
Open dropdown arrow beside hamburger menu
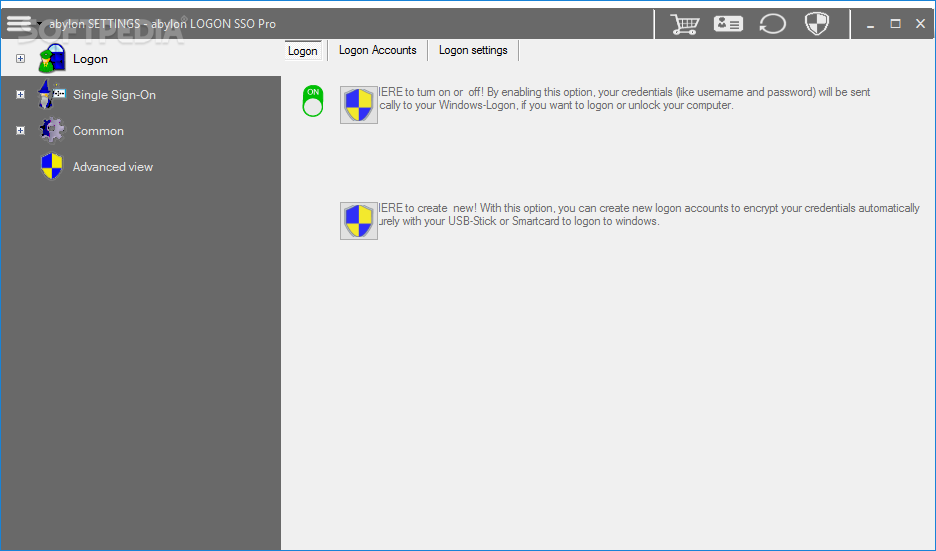39,24
